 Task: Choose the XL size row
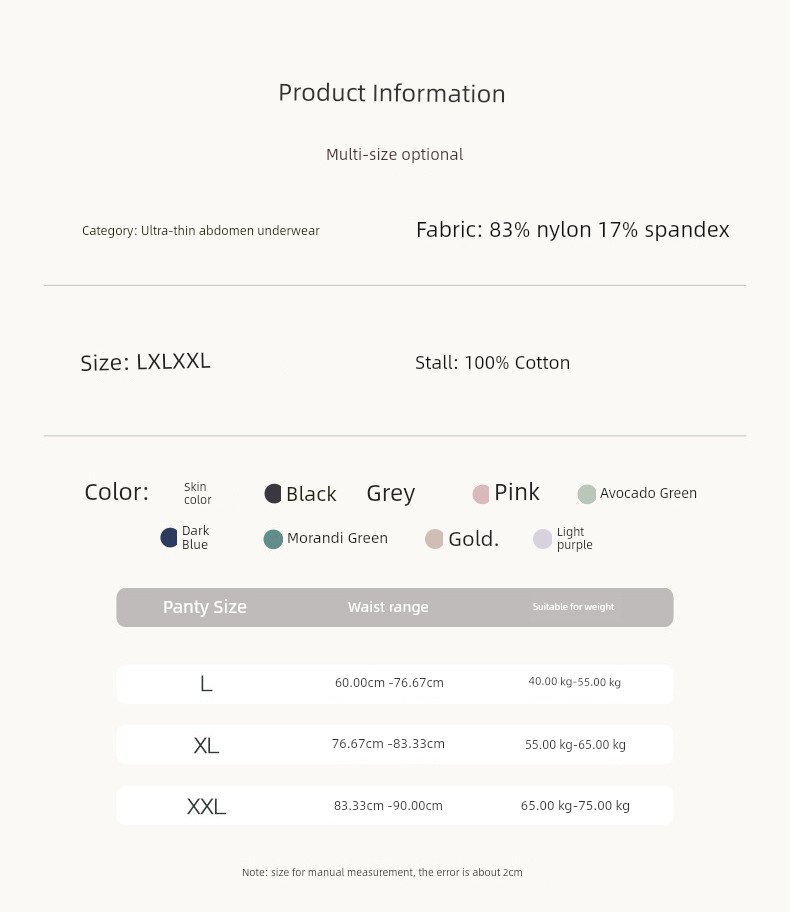(x=394, y=744)
